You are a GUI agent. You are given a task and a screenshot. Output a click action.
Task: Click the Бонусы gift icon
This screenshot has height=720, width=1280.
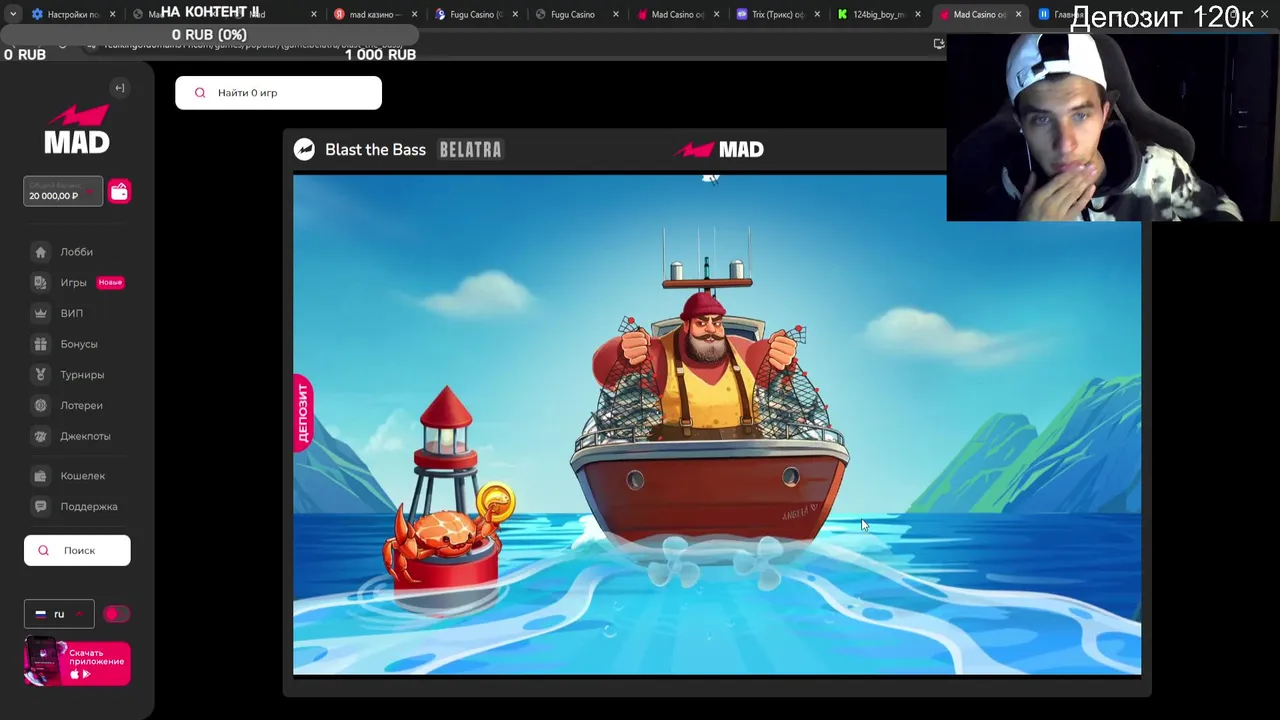pyautogui.click(x=40, y=344)
